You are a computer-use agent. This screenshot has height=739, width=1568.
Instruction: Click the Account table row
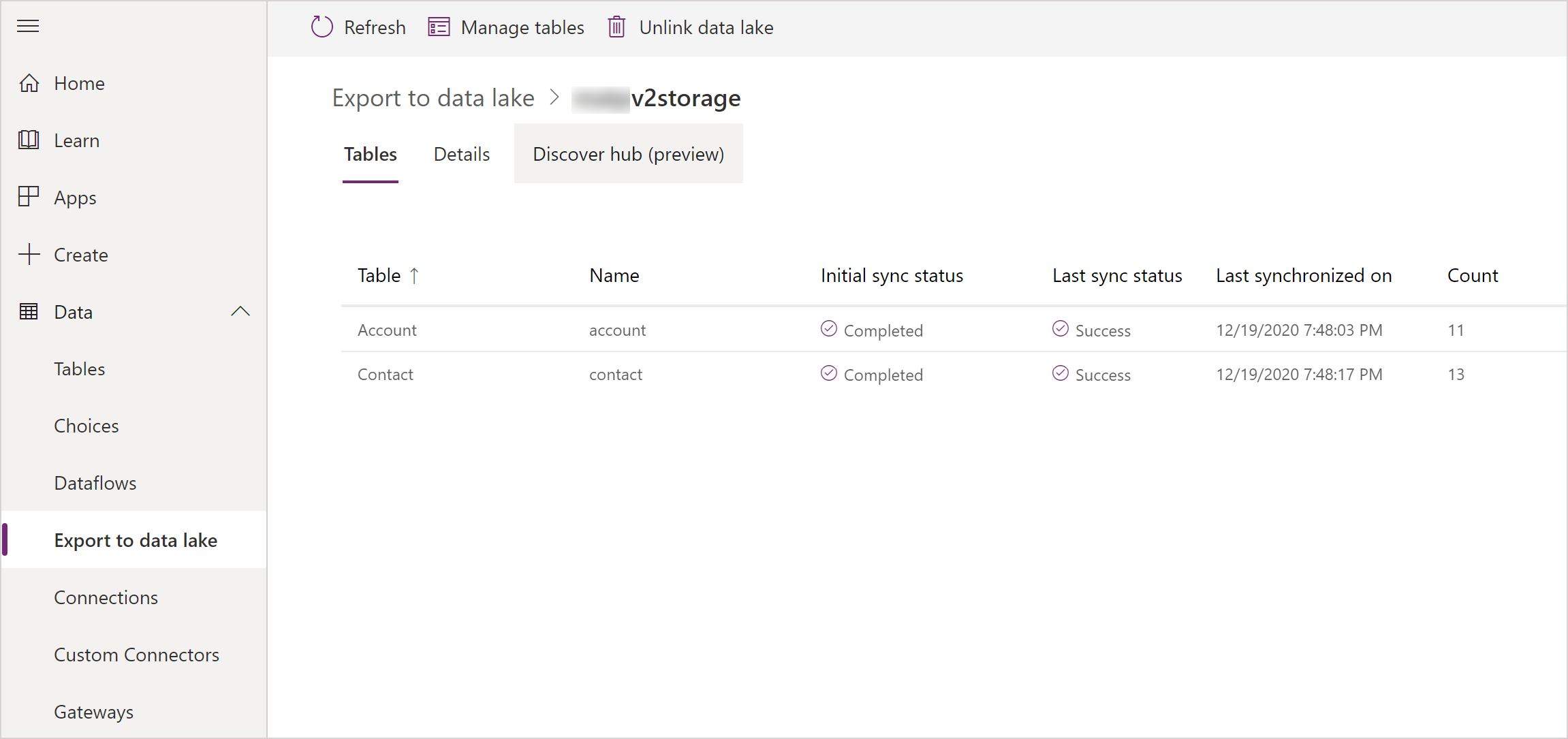point(385,330)
